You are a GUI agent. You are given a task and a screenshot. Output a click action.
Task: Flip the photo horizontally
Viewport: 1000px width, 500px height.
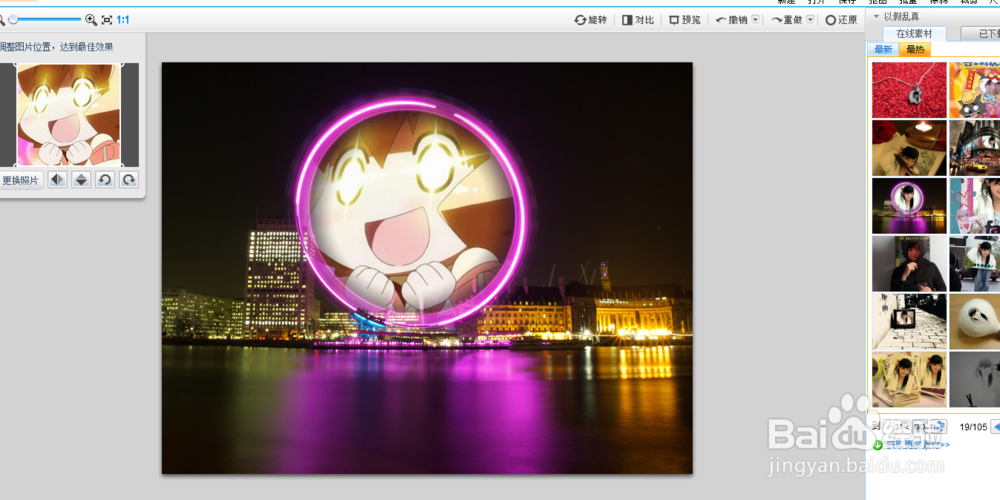(x=57, y=180)
